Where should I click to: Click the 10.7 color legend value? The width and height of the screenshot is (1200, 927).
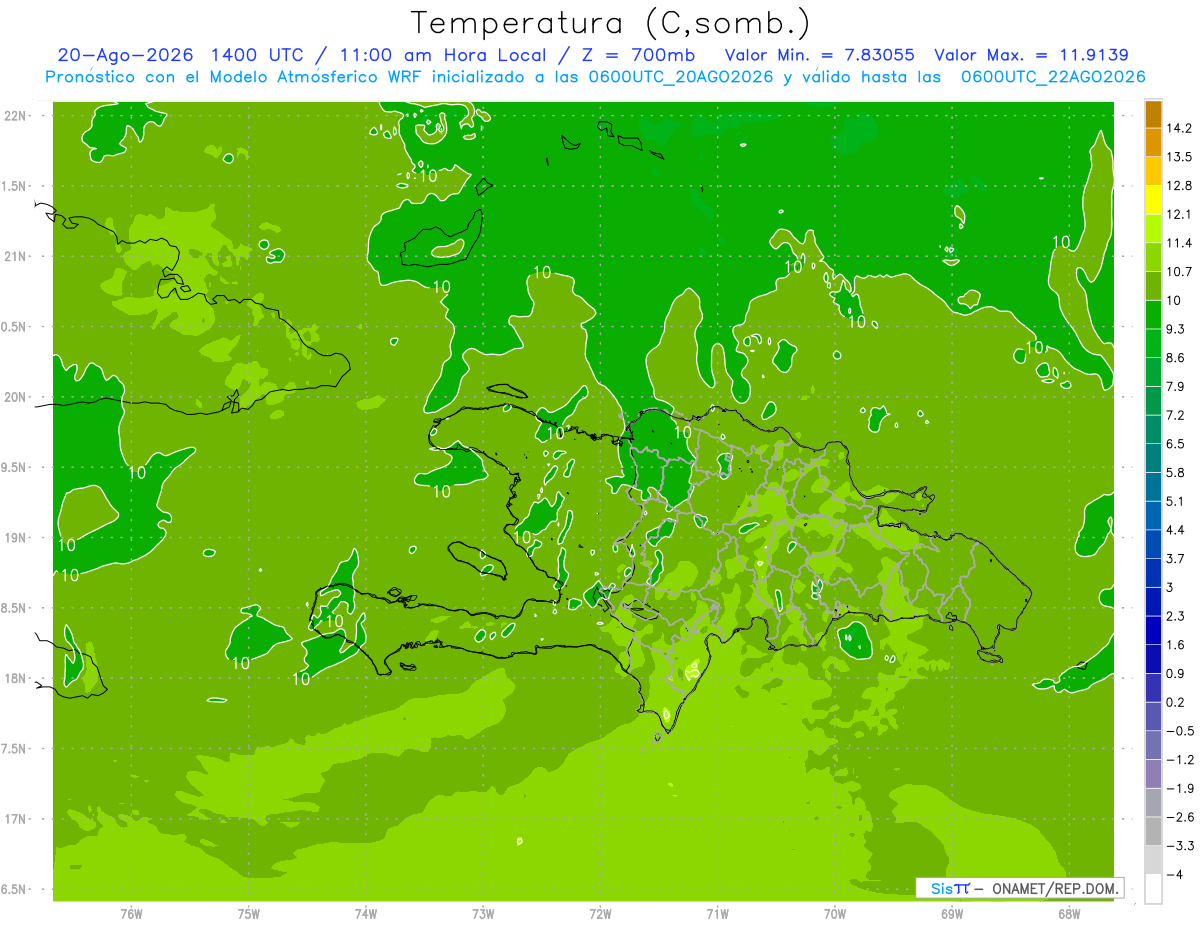[x=1179, y=272]
